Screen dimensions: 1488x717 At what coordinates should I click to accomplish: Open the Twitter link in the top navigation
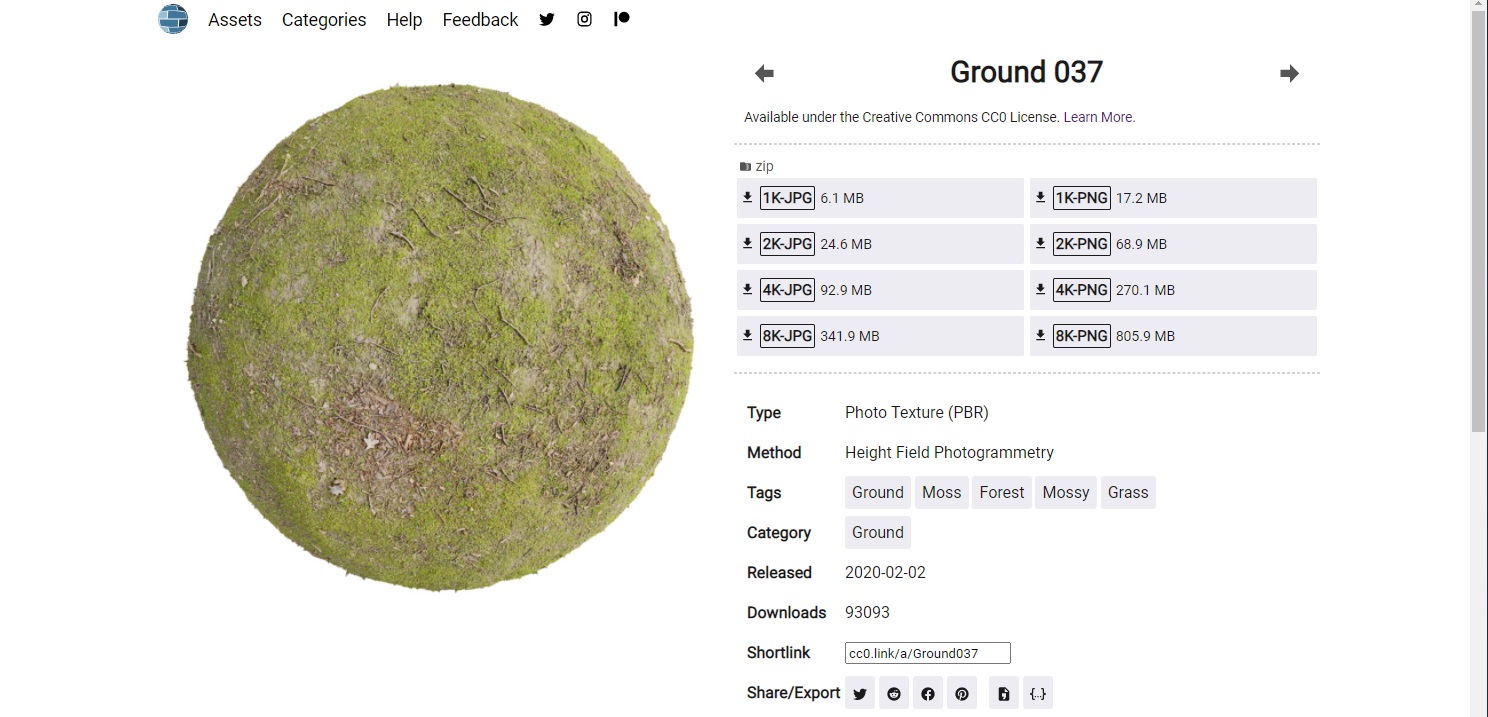547,19
